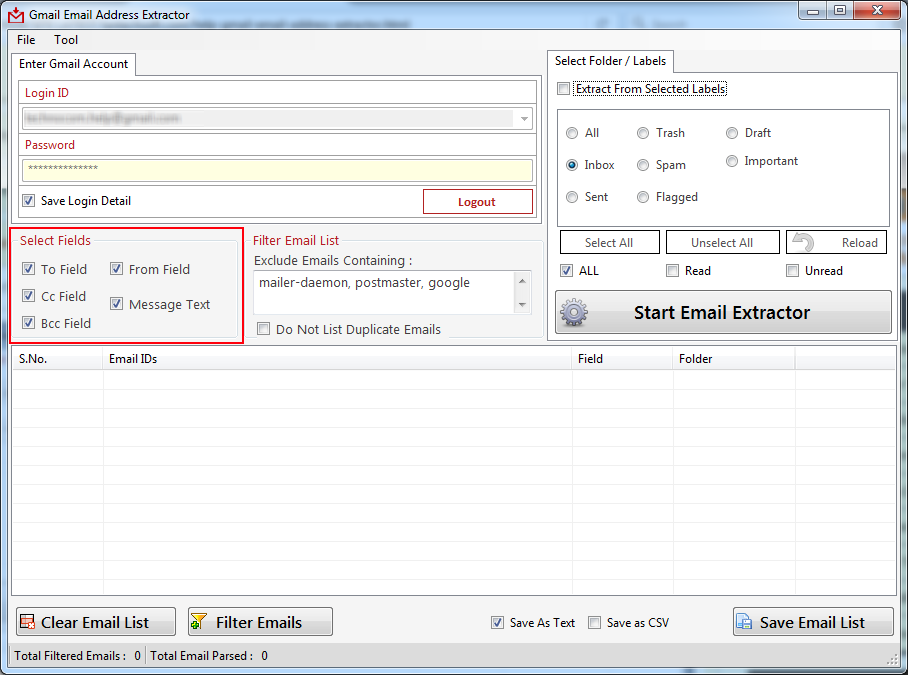The height and width of the screenshot is (675, 908).
Task: Click the Exclude Emails Containing text box
Action: (x=385, y=292)
